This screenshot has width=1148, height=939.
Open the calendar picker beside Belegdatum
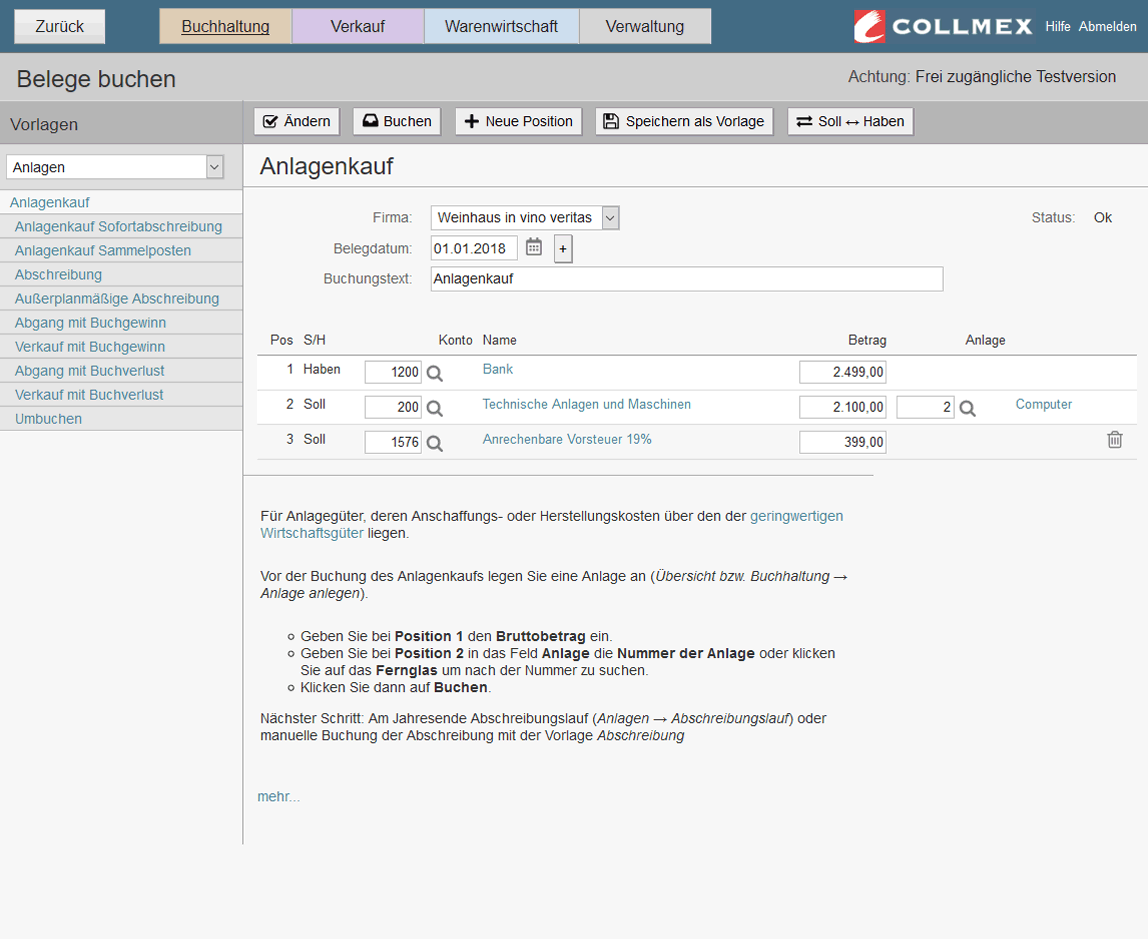click(x=534, y=247)
